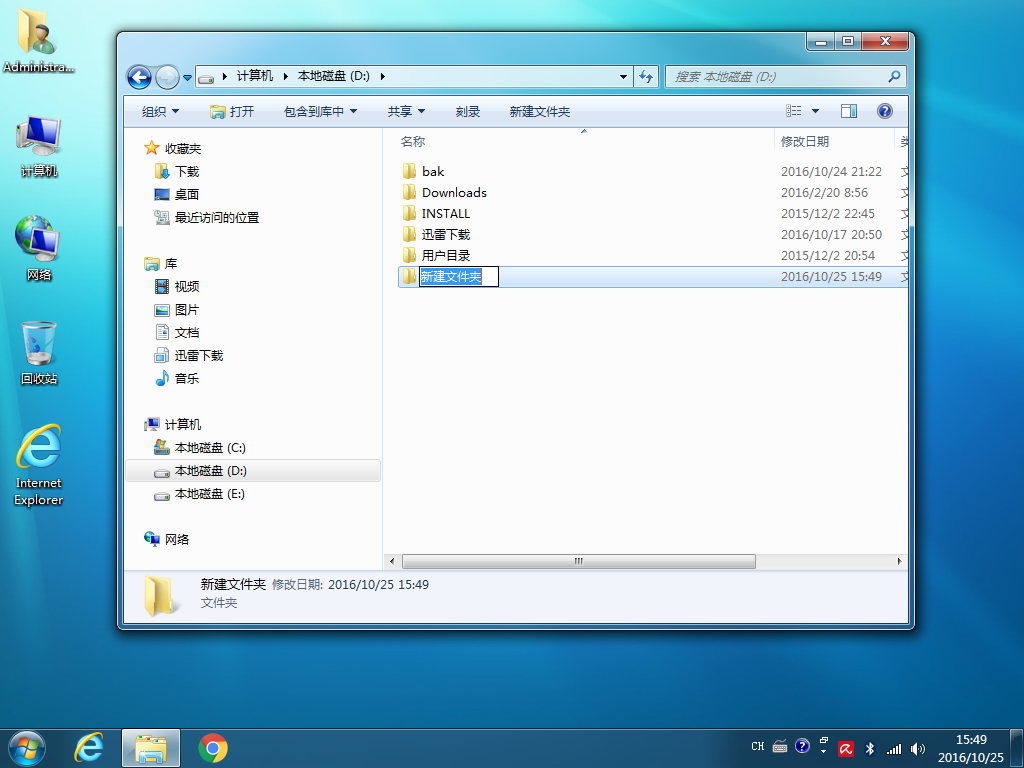1024x768 pixels.
Task: Click 打开 in the toolbar
Action: tap(232, 112)
